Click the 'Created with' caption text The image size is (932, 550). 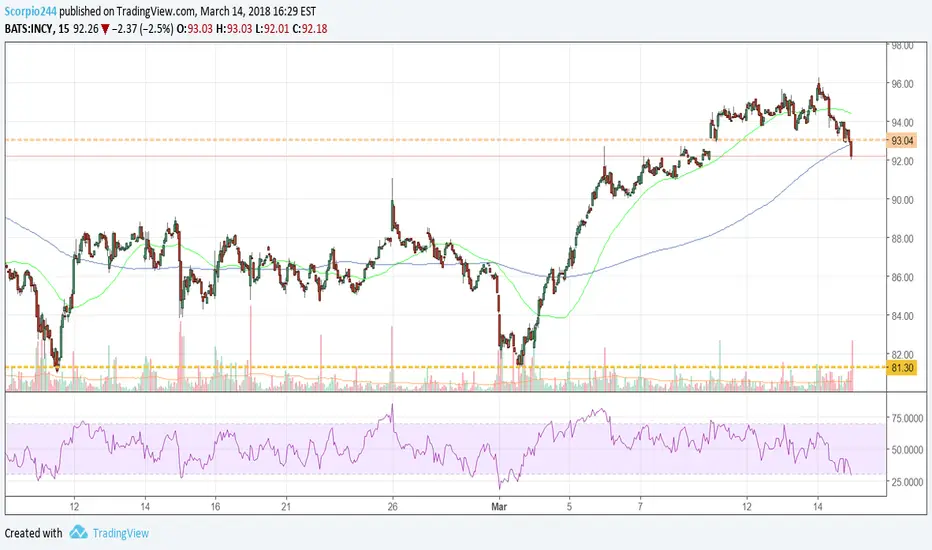point(33,533)
